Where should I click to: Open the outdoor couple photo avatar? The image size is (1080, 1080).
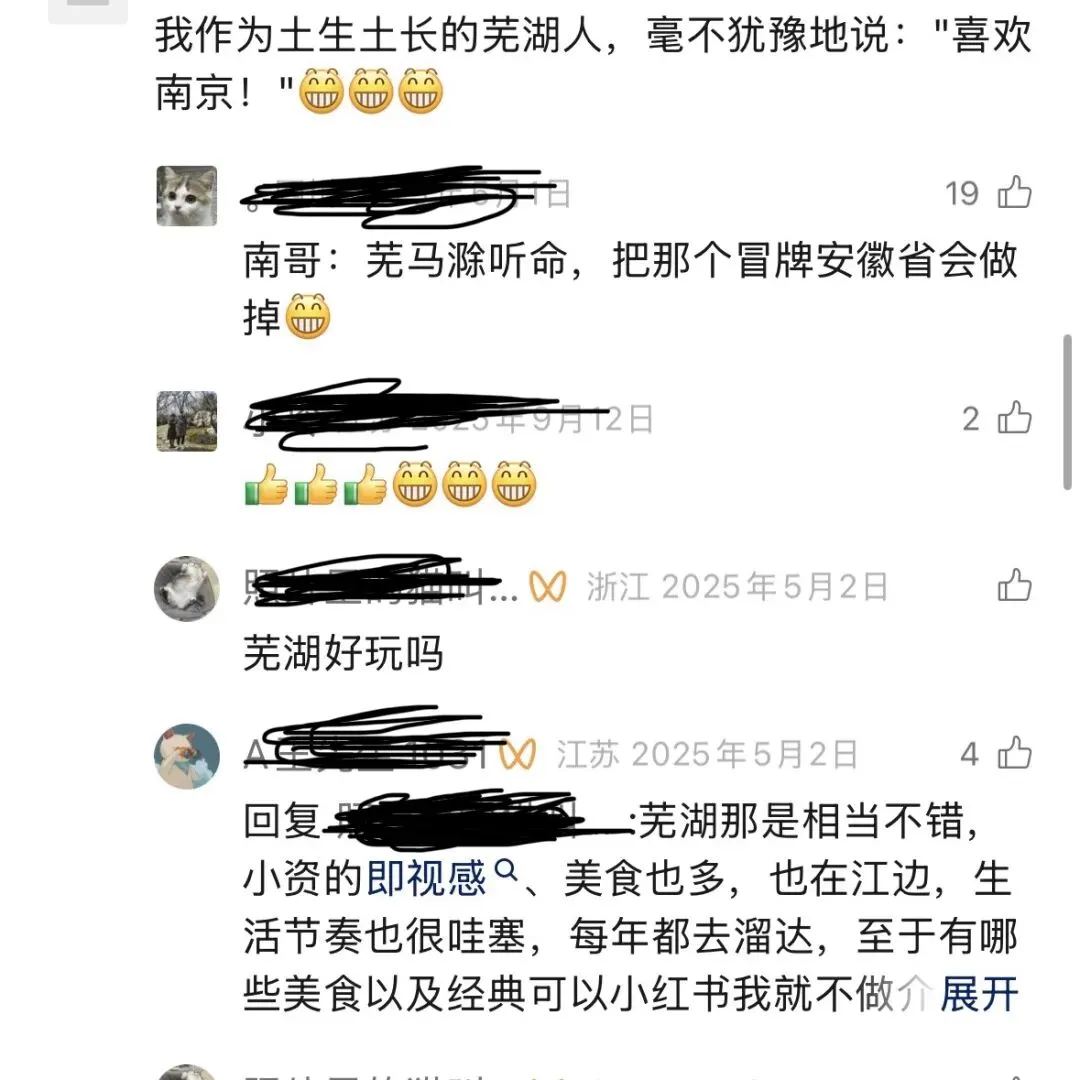[187, 421]
